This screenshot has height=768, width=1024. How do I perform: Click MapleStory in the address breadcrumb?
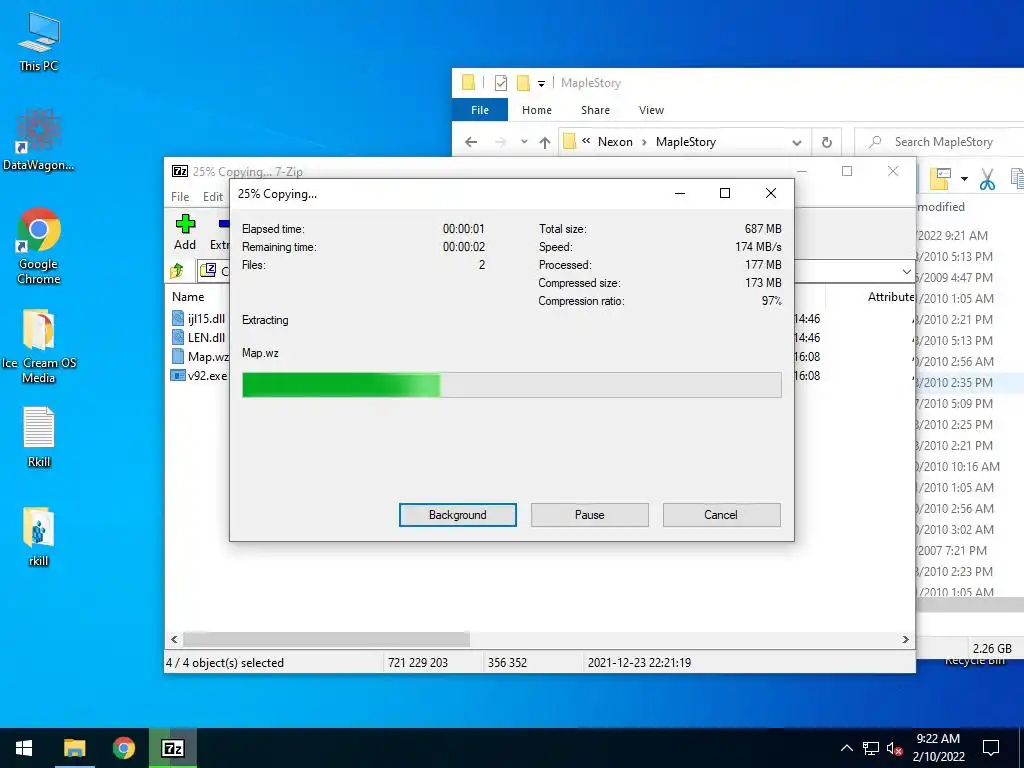tap(686, 142)
